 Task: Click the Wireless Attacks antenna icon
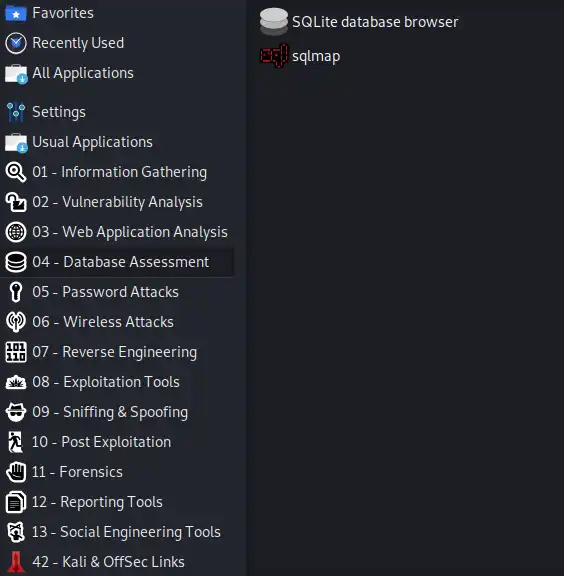[x=16, y=322]
